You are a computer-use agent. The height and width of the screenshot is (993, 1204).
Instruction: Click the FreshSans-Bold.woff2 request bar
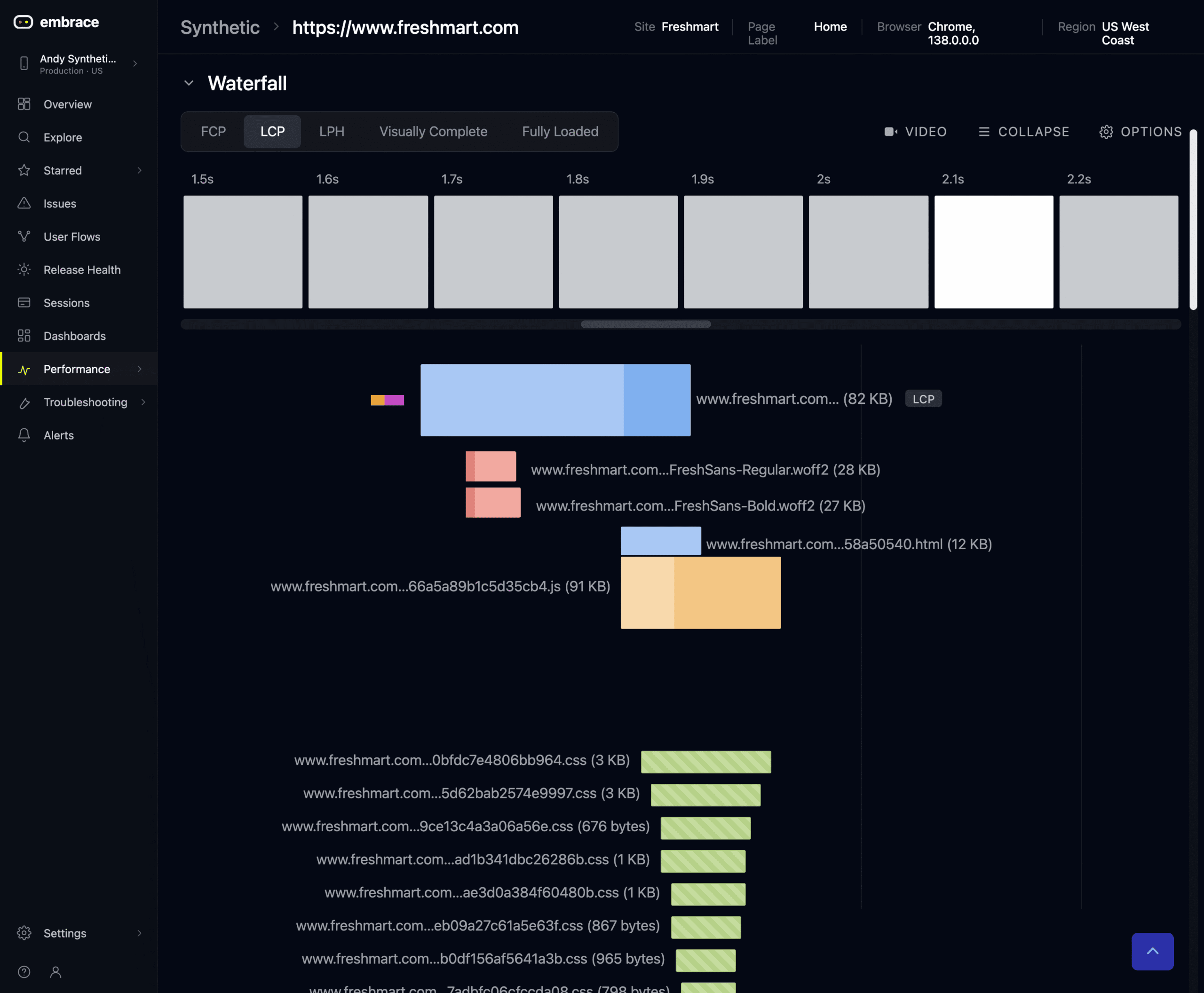[493, 502]
